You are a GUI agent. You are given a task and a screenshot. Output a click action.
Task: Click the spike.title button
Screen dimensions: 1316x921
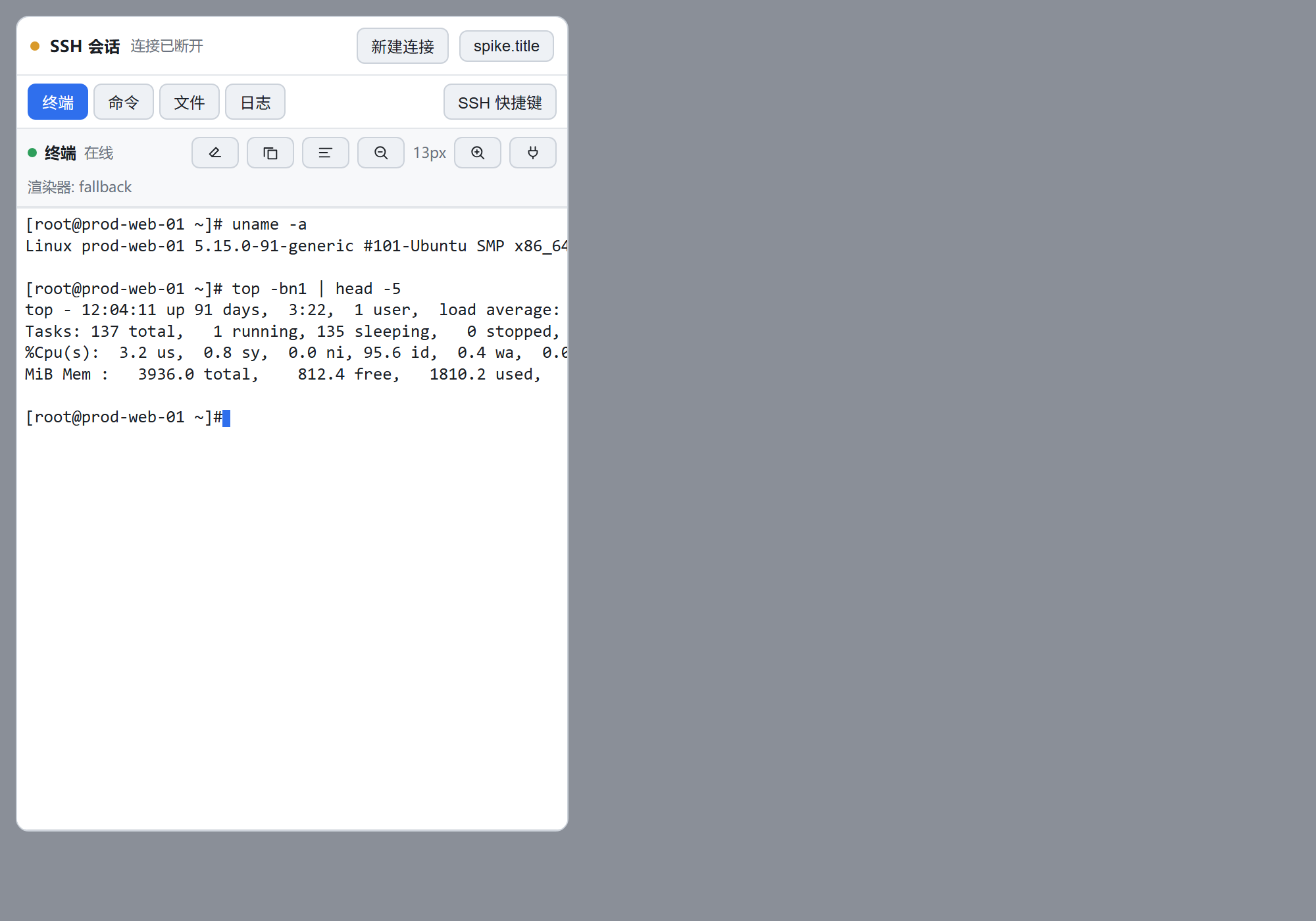point(507,46)
